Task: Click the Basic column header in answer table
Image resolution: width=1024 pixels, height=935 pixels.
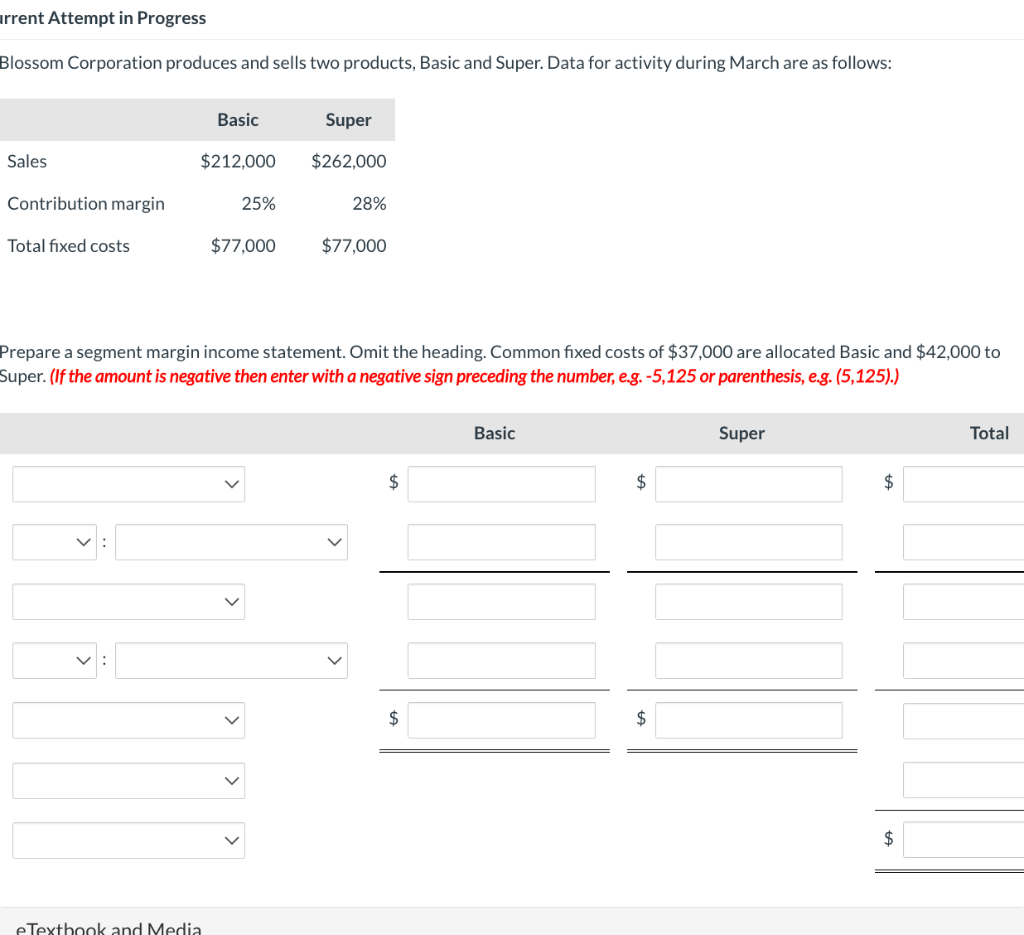Action: click(494, 434)
